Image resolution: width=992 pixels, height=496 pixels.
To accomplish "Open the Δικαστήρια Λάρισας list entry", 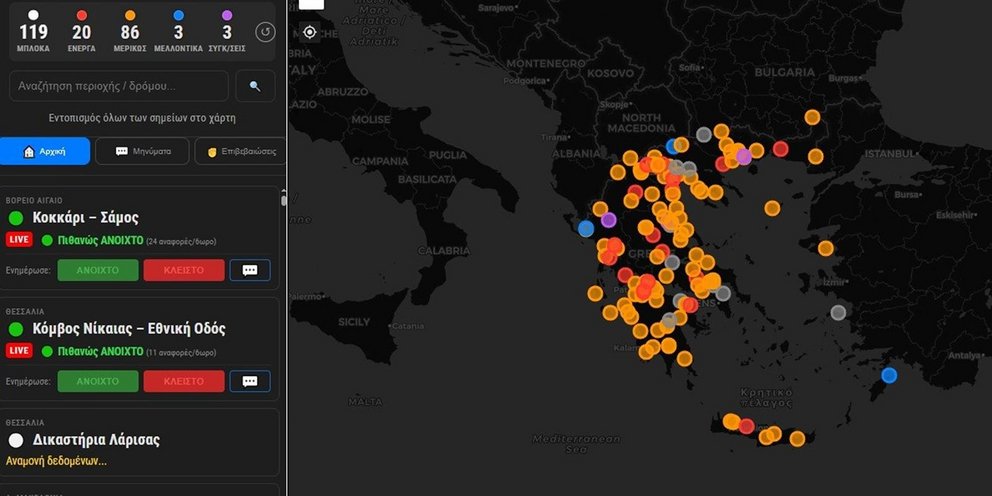I will tap(98, 440).
